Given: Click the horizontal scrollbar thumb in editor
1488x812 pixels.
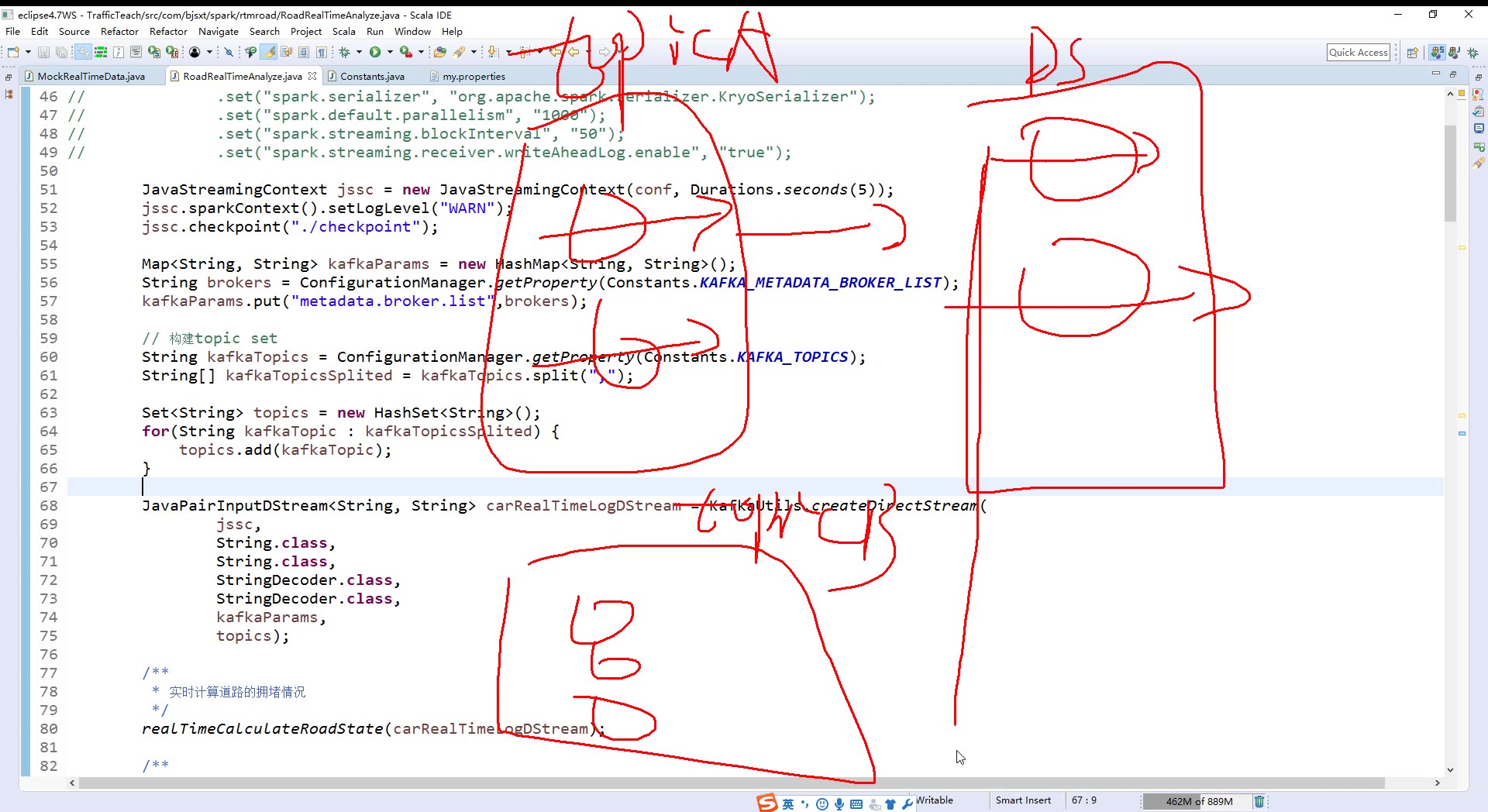Looking at the screenshot, I should [x=732, y=783].
